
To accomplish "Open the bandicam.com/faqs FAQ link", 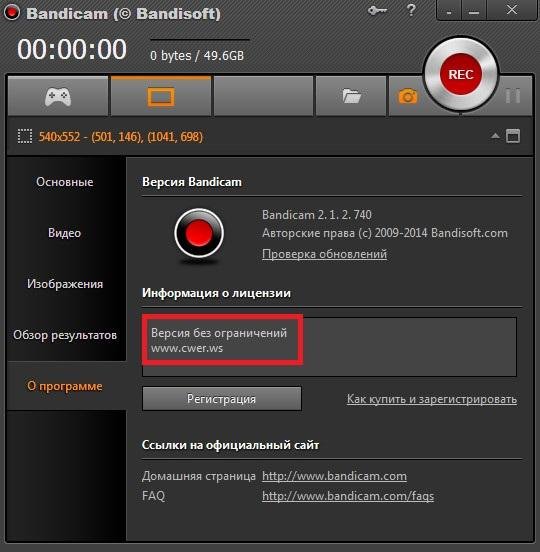I will click(348, 496).
